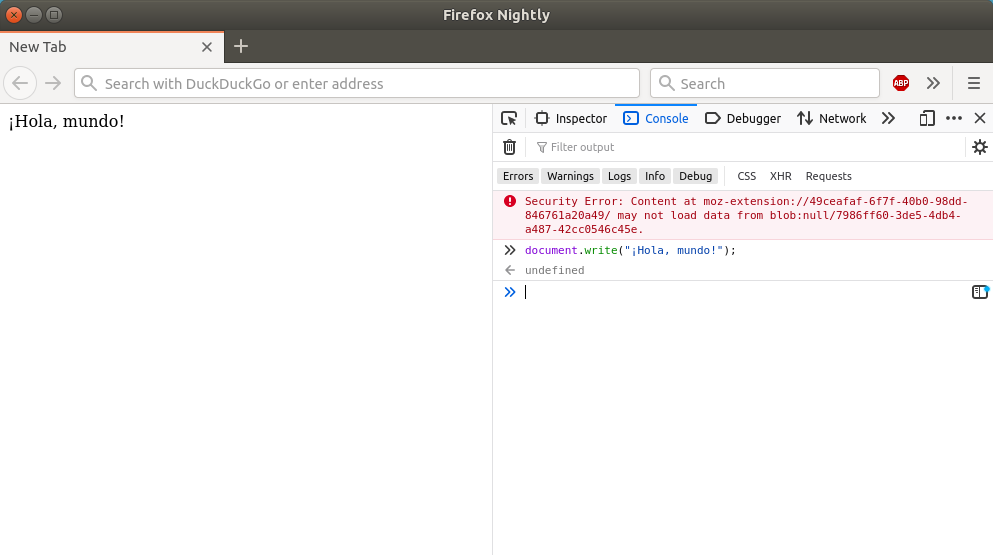Toggle the Warnings filter
This screenshot has height=555, width=993.
click(570, 176)
